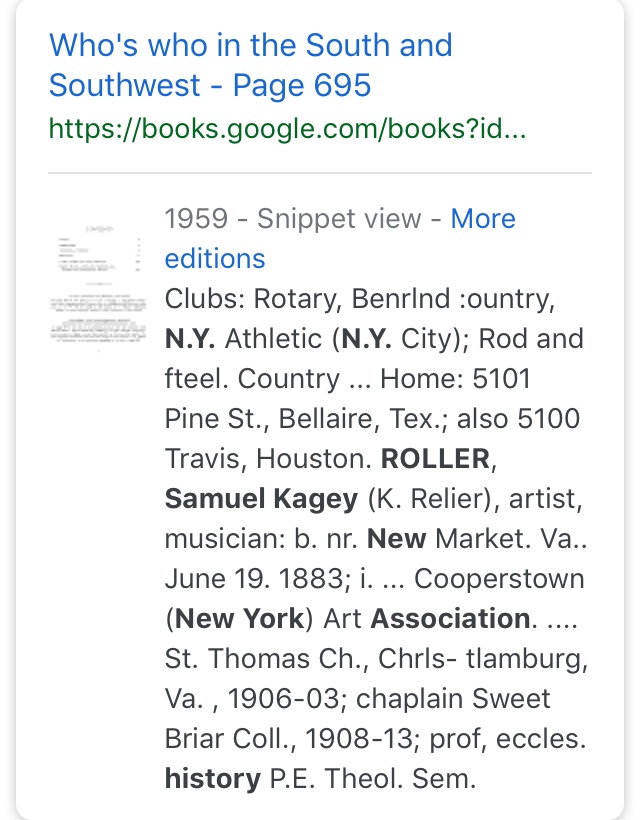Screen dimensions: 640x820
Task: Tap the bold "ROLLER" surname text
Action: point(435,459)
